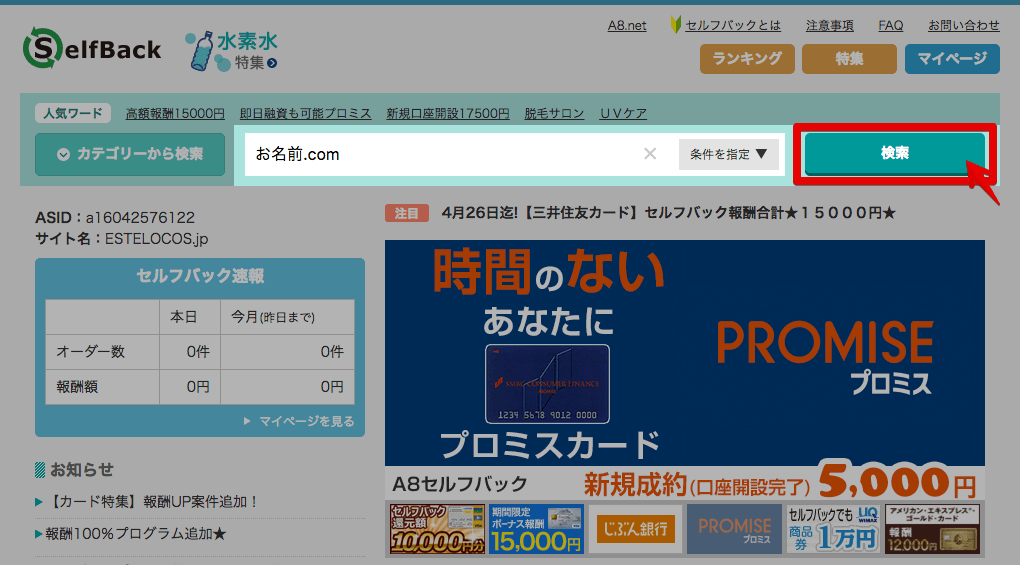Click the main PROMISE プロミスカード banner
Viewport: 1020px width, 565px height.
(685, 370)
